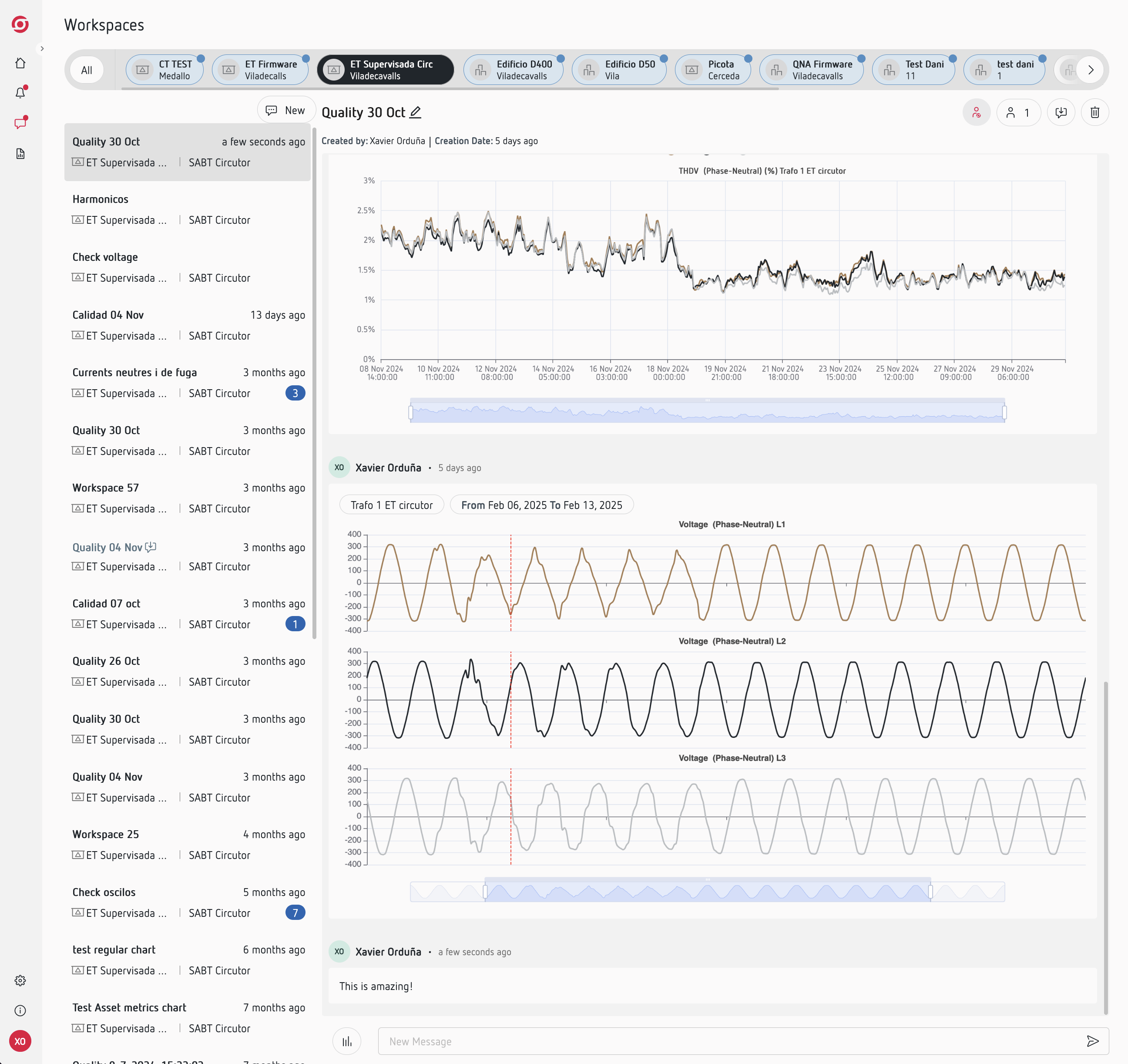Click unread badge 3 on Currents neutres

[295, 393]
